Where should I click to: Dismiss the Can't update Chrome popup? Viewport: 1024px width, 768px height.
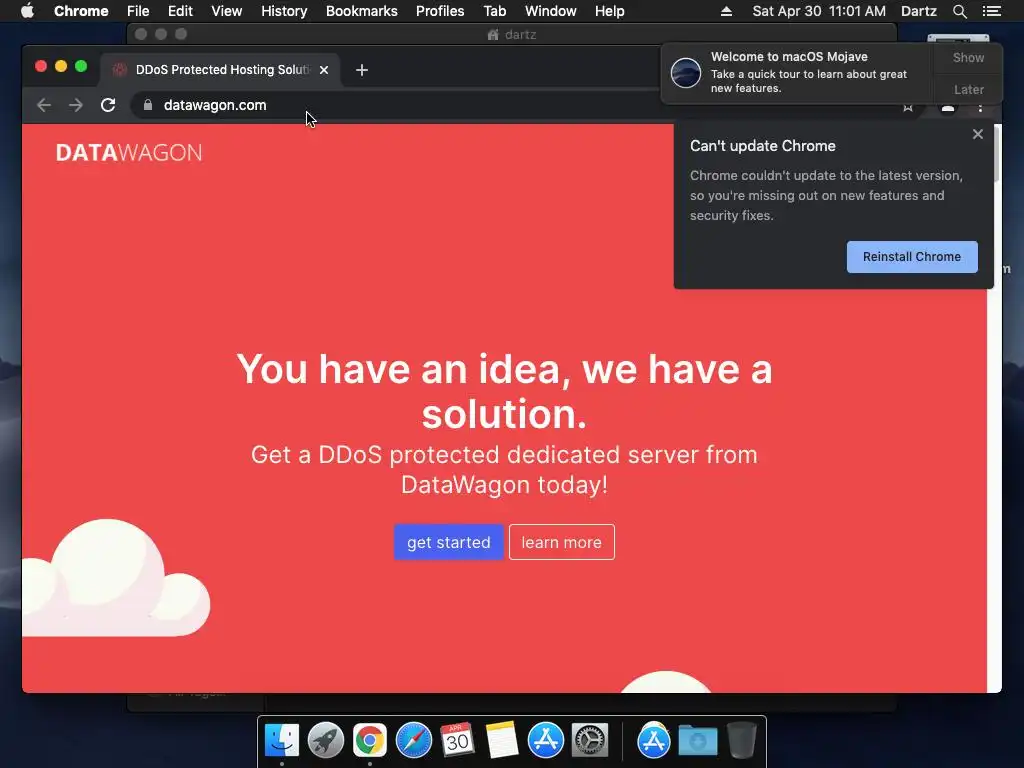(978, 134)
